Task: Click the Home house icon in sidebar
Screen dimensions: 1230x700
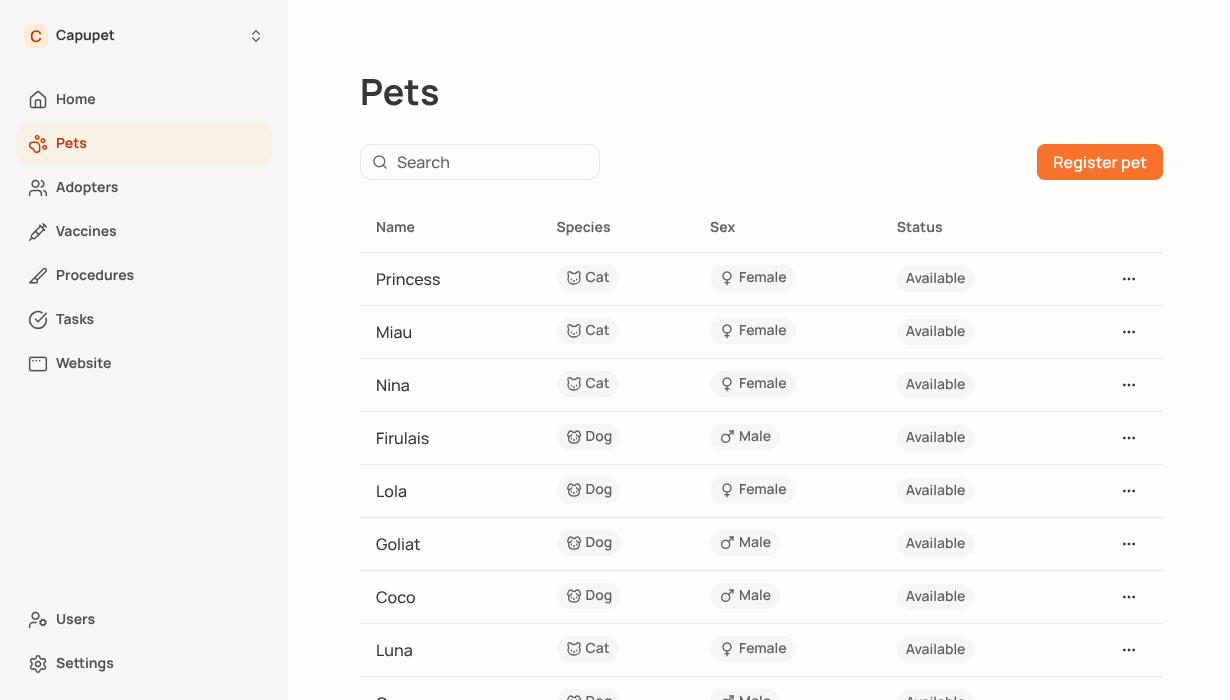Action: (x=38, y=99)
